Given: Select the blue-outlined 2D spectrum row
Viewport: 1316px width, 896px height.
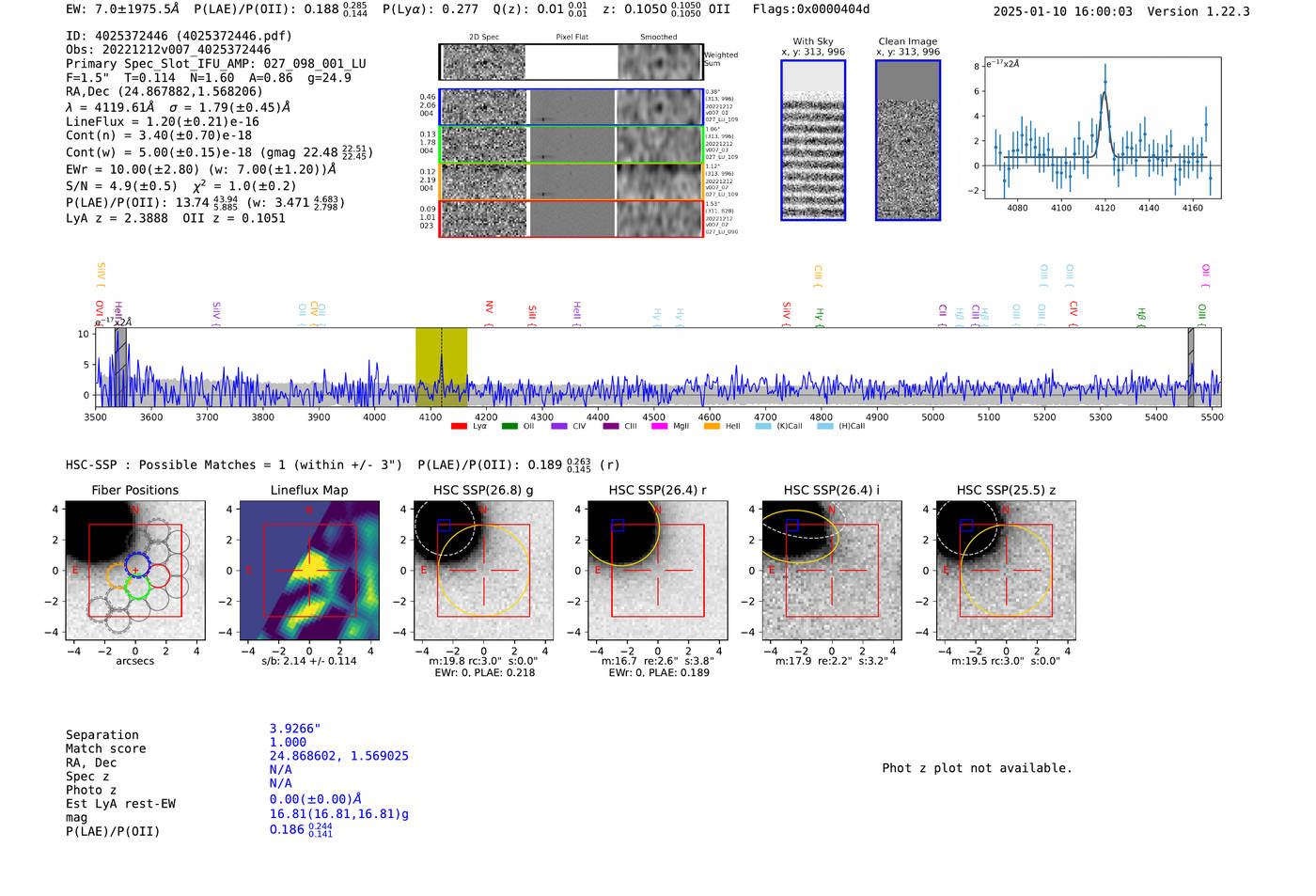Looking at the screenshot, I should coord(572,107).
